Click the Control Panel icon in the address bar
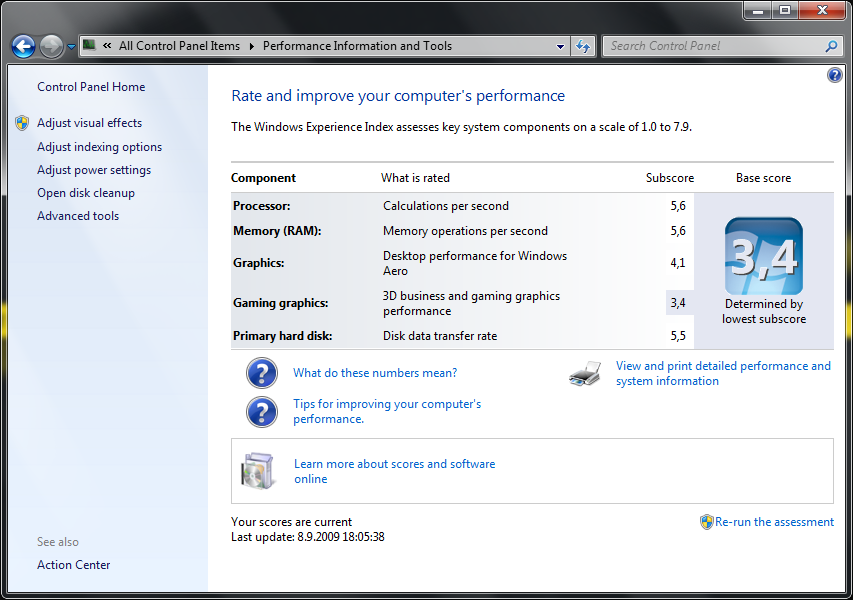 [89, 45]
